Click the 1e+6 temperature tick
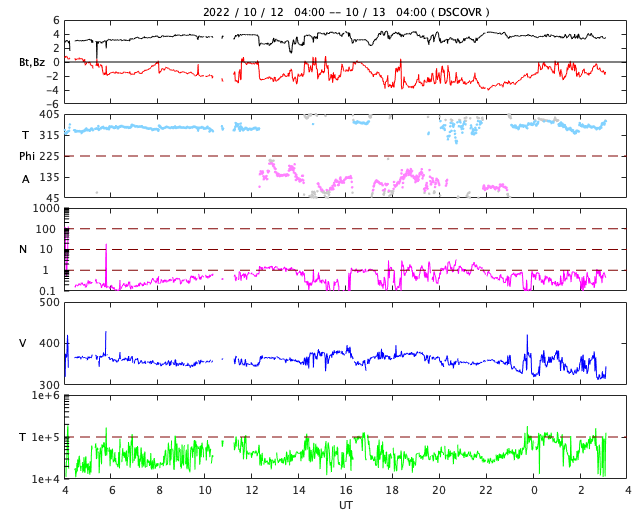This screenshot has height=512, width=640. (x=46, y=395)
